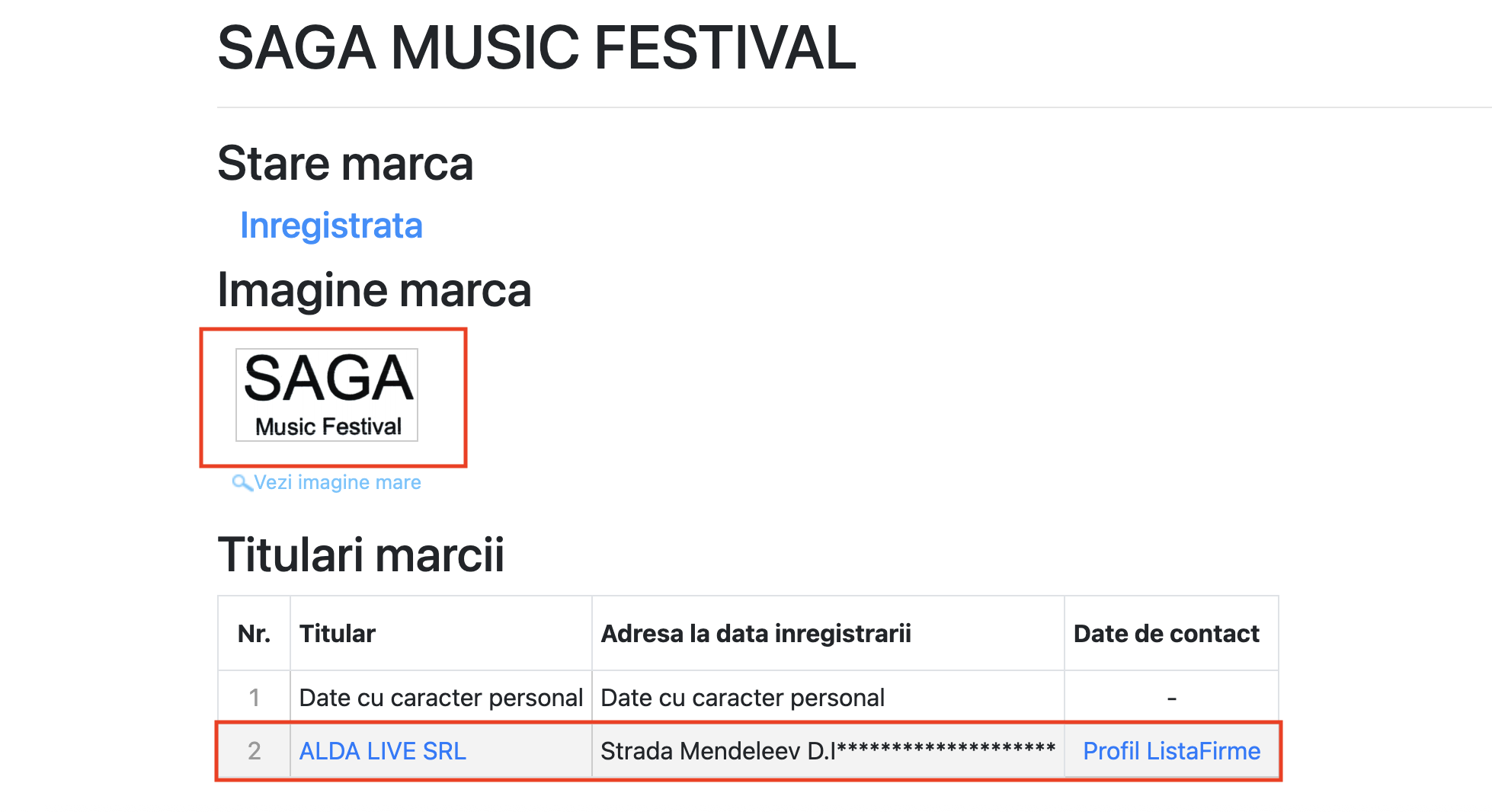Click the Titulari marcii heading
This screenshot has height=812, width=1492.
coord(361,555)
